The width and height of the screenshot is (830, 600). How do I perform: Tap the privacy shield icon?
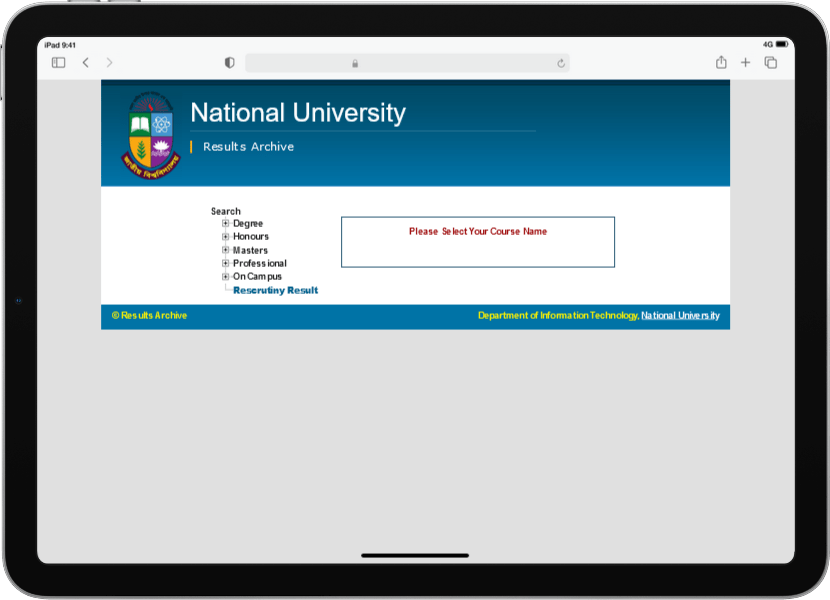coord(229,63)
